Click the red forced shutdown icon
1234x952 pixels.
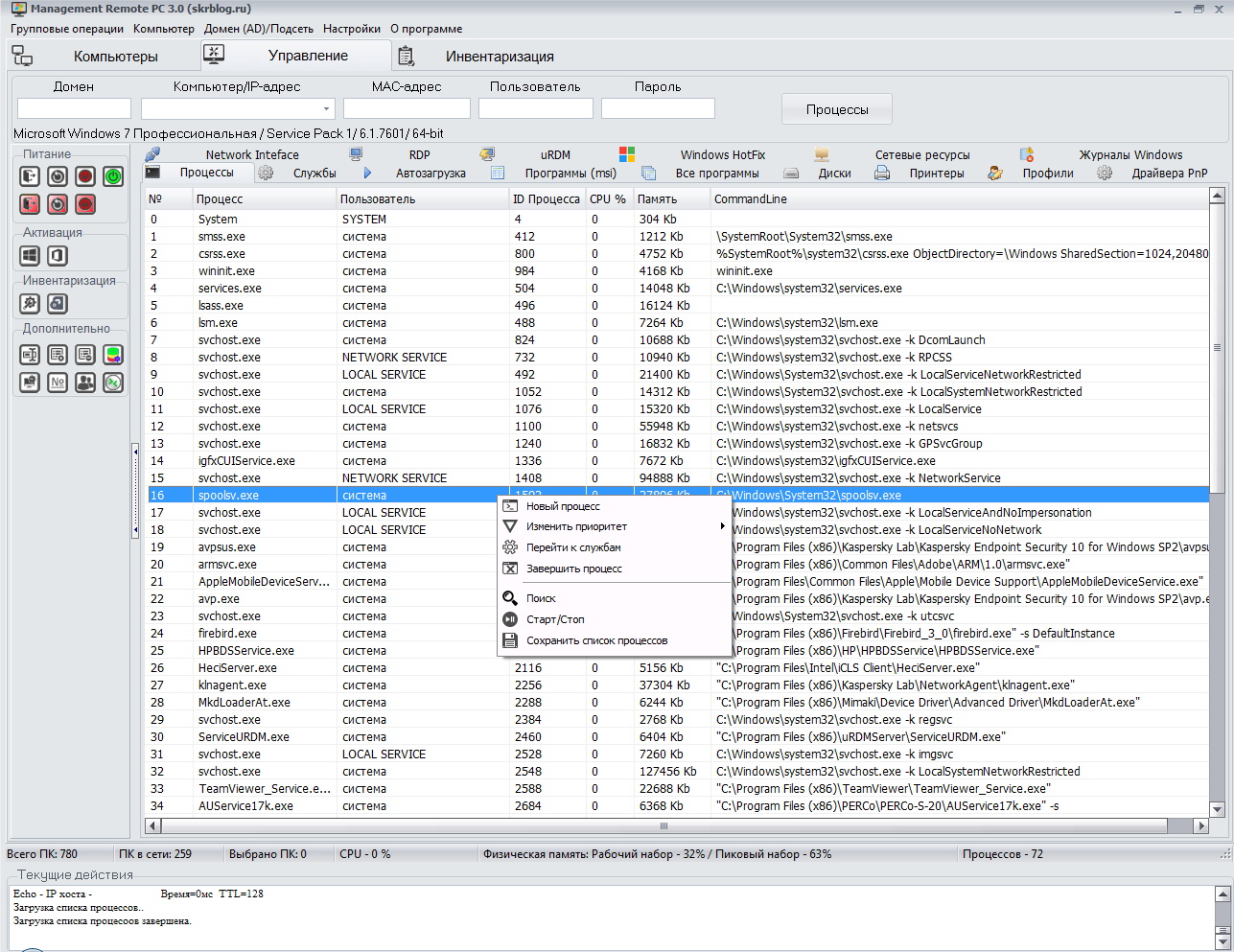[x=85, y=204]
